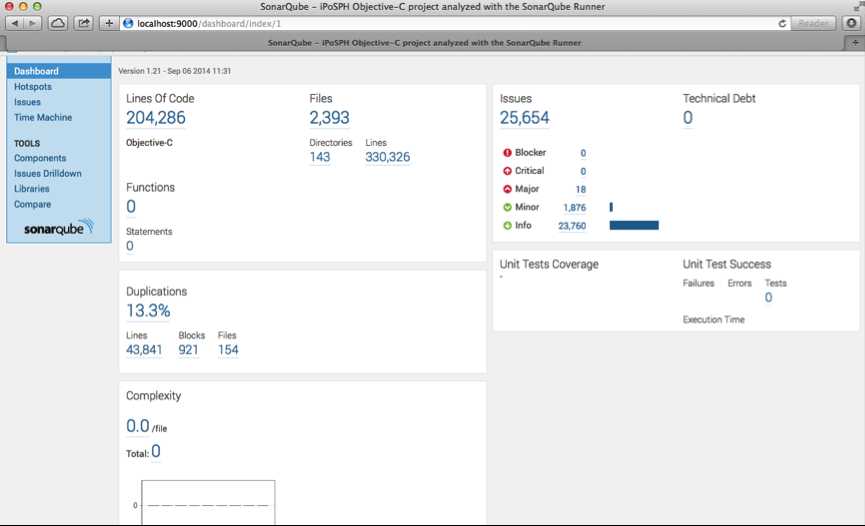Click the Statements 0 value
865x526 pixels.
point(130,246)
